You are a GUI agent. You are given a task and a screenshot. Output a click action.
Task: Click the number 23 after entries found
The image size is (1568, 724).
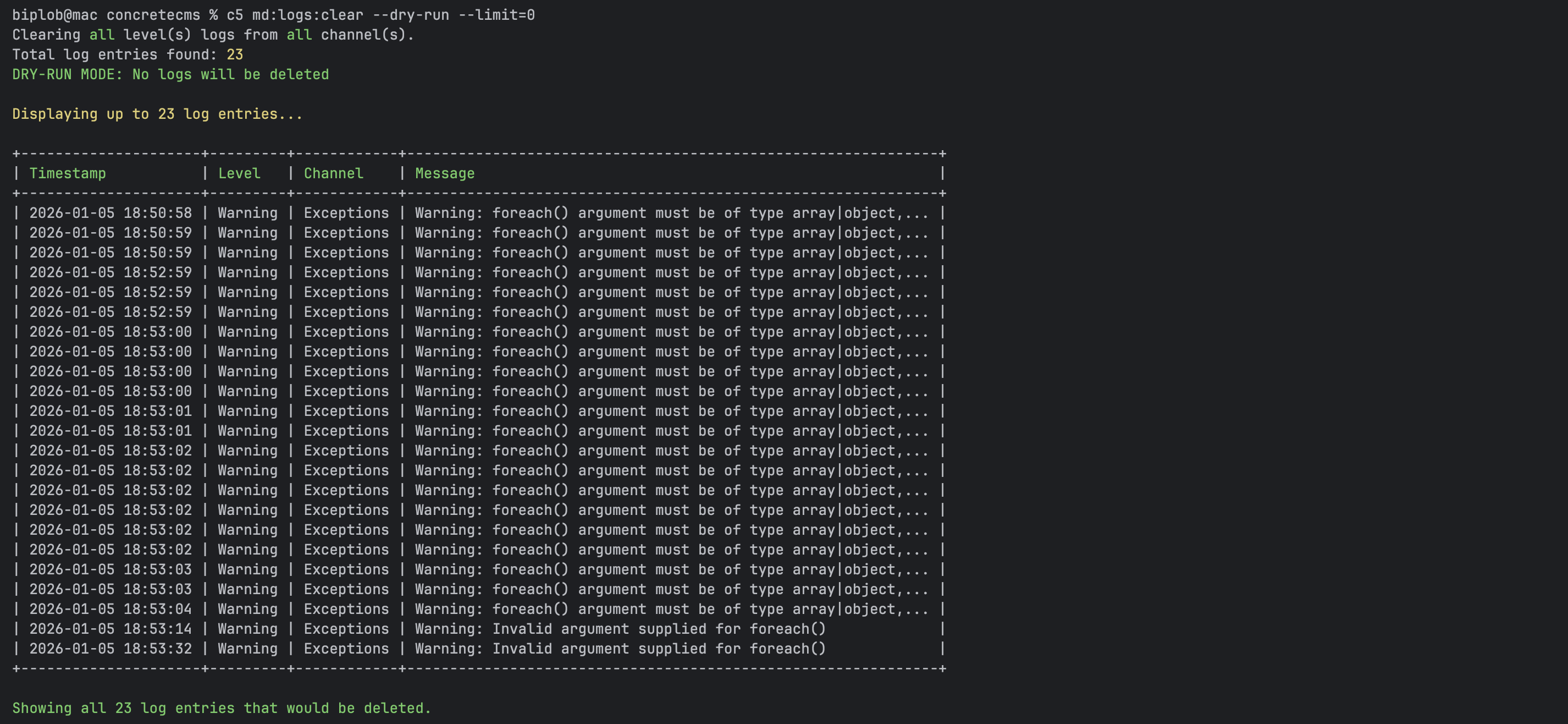(x=234, y=55)
